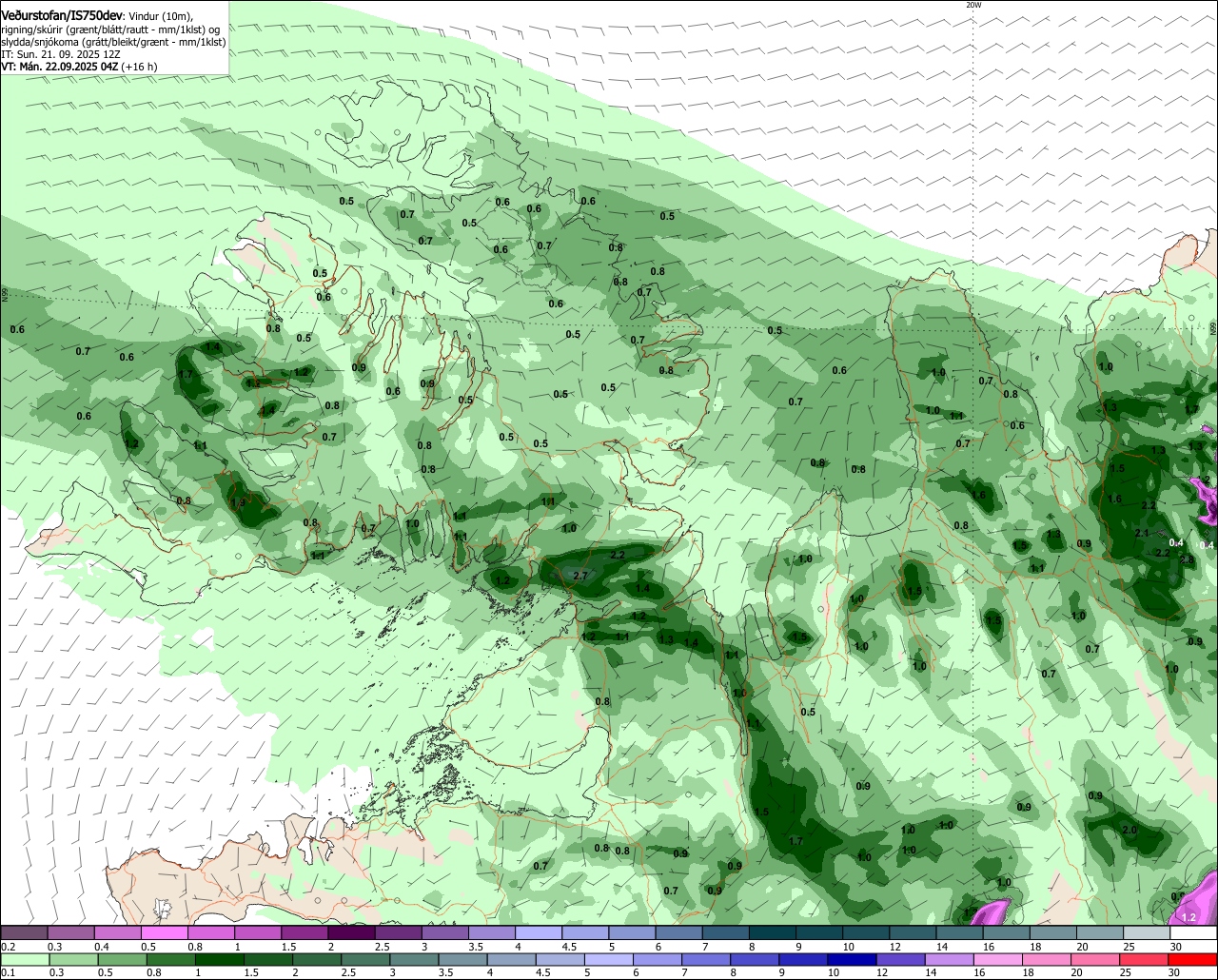Click upper legend swatch for 3–3.5 snow
The width and height of the screenshot is (1218, 980).
pyautogui.click(x=445, y=932)
